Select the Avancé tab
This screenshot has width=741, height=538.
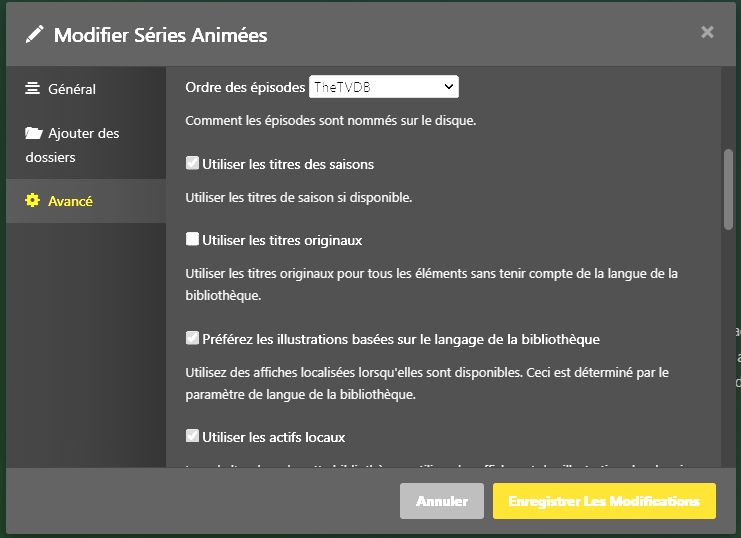(70, 201)
